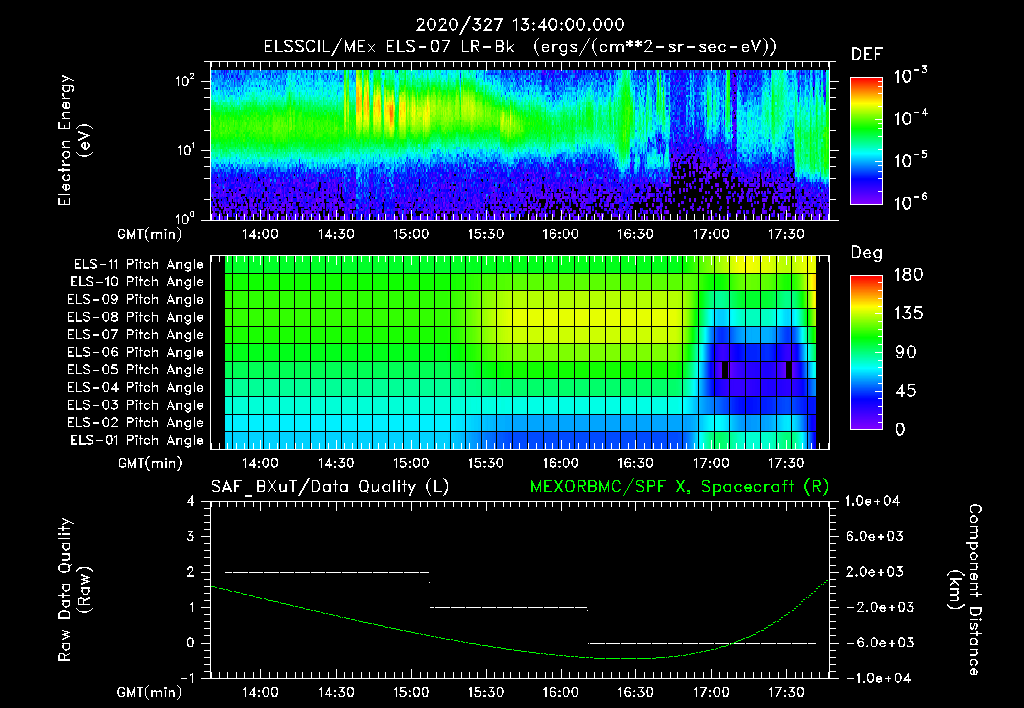Screen dimensions: 1024x708
Task: Click the Deg pitch angle color bar
Action: 867,352
